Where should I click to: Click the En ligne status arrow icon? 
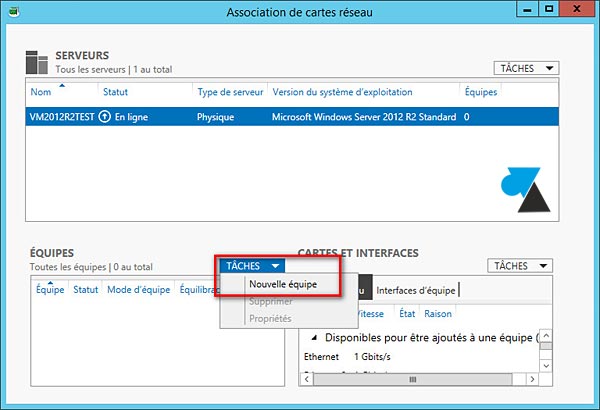pos(104,117)
